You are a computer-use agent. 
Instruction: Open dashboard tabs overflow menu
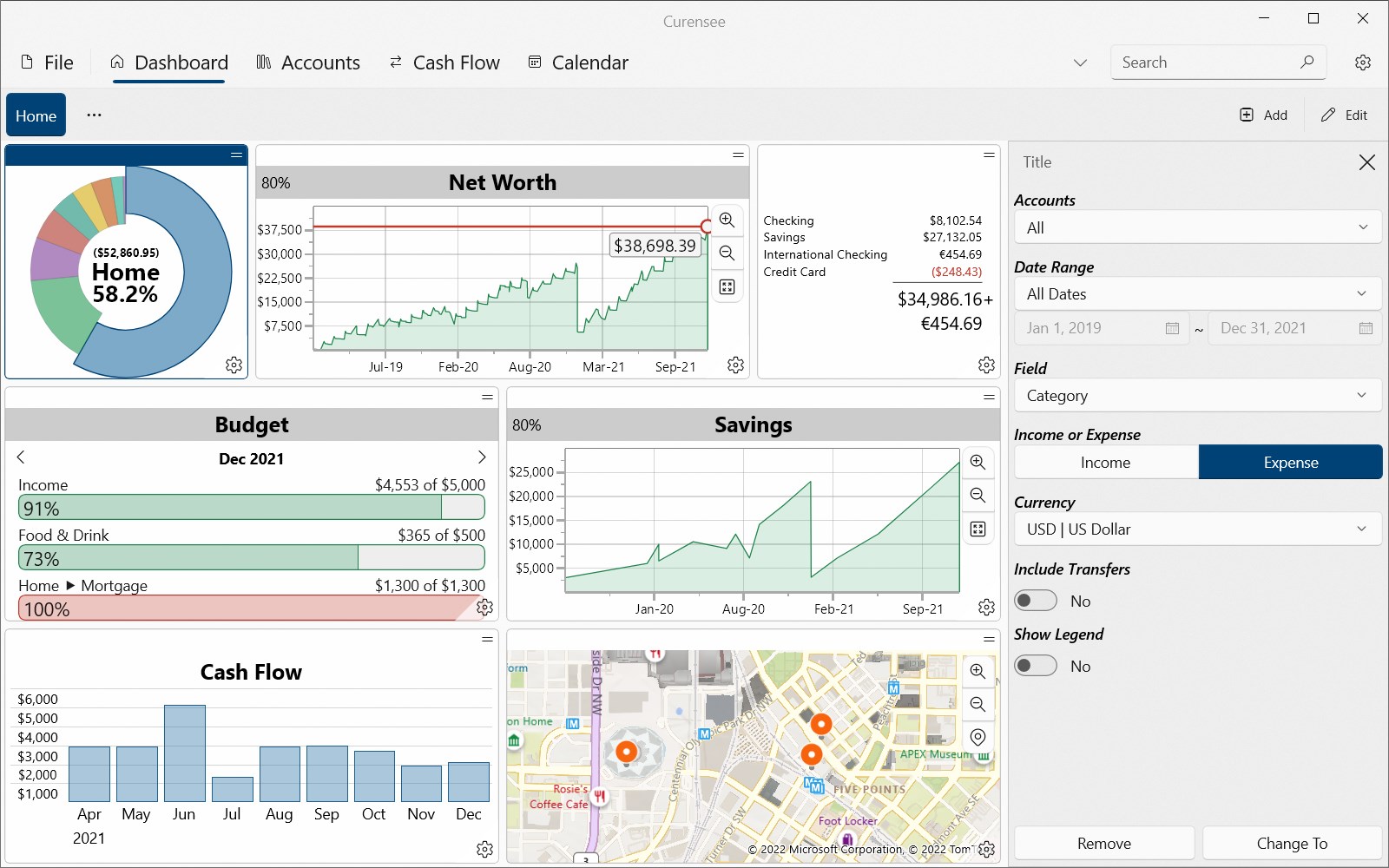pos(94,115)
